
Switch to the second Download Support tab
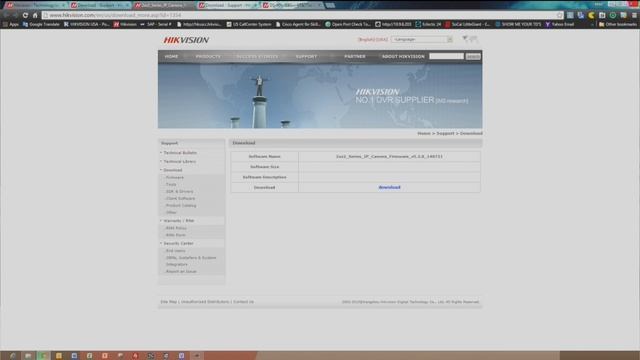point(100,5)
